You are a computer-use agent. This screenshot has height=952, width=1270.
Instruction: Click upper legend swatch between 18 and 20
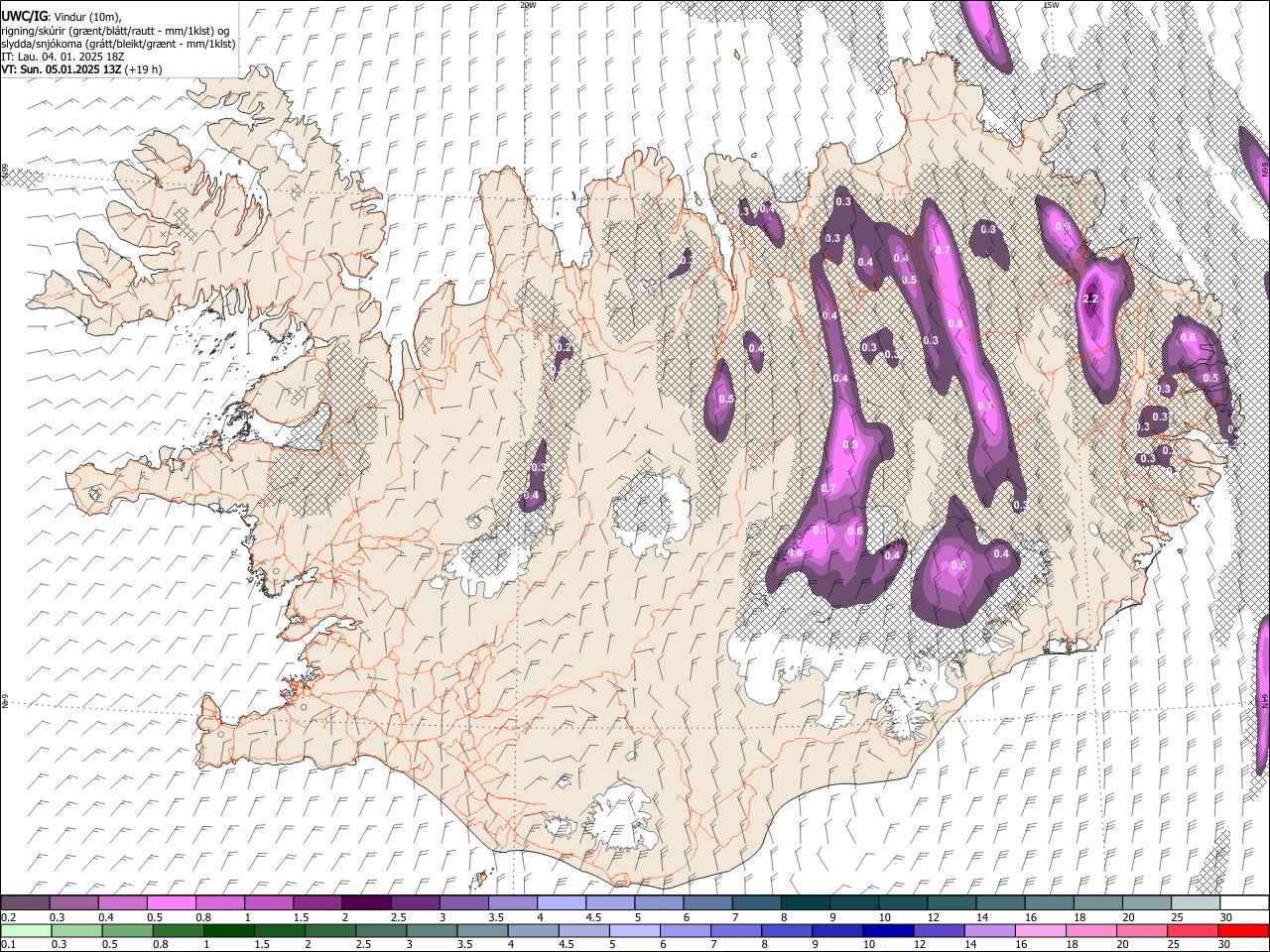click(x=1098, y=902)
